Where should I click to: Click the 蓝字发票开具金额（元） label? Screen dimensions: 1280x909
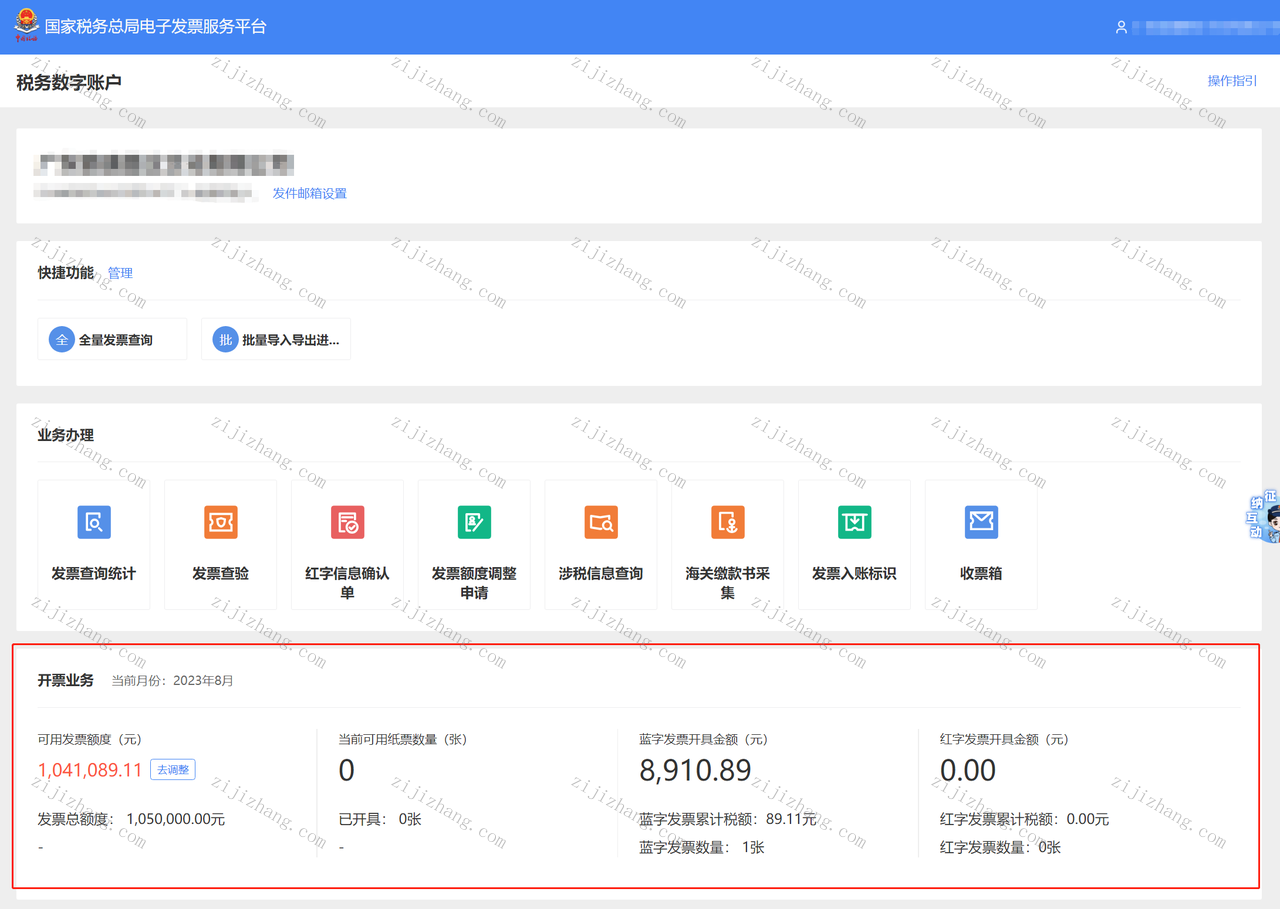(x=704, y=740)
